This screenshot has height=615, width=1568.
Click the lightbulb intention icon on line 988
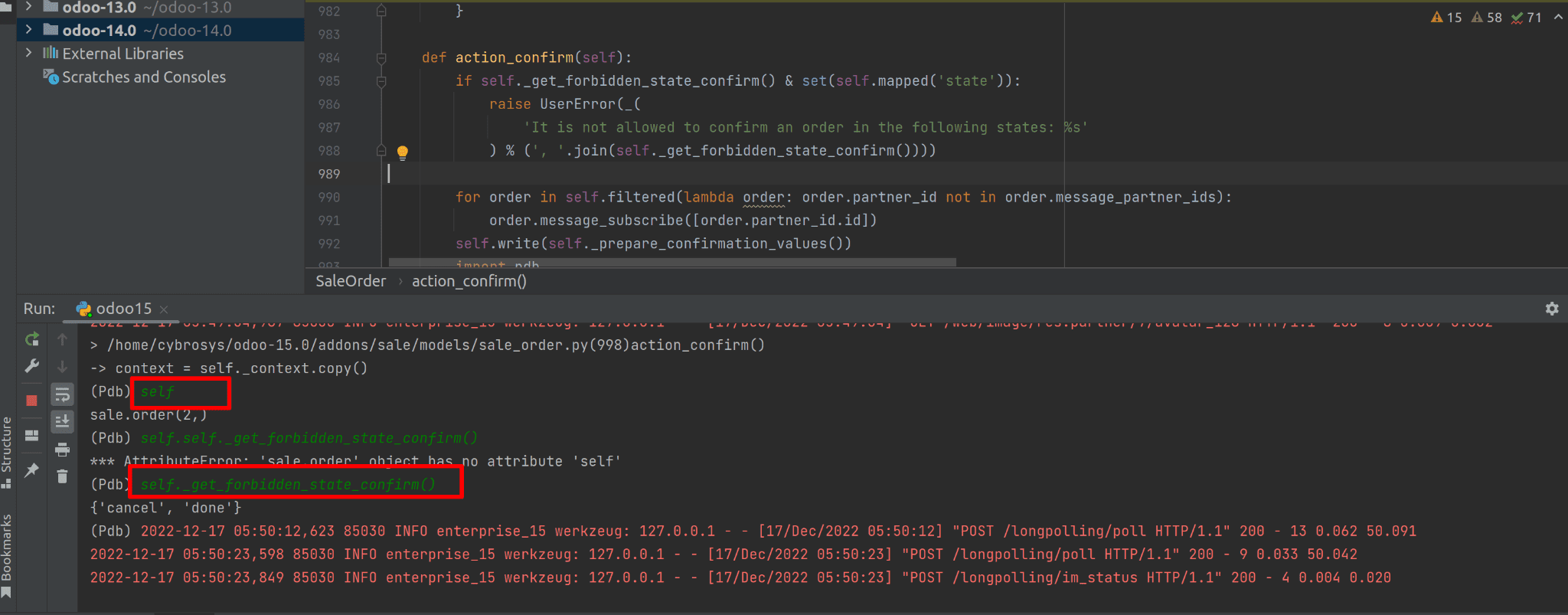click(403, 152)
